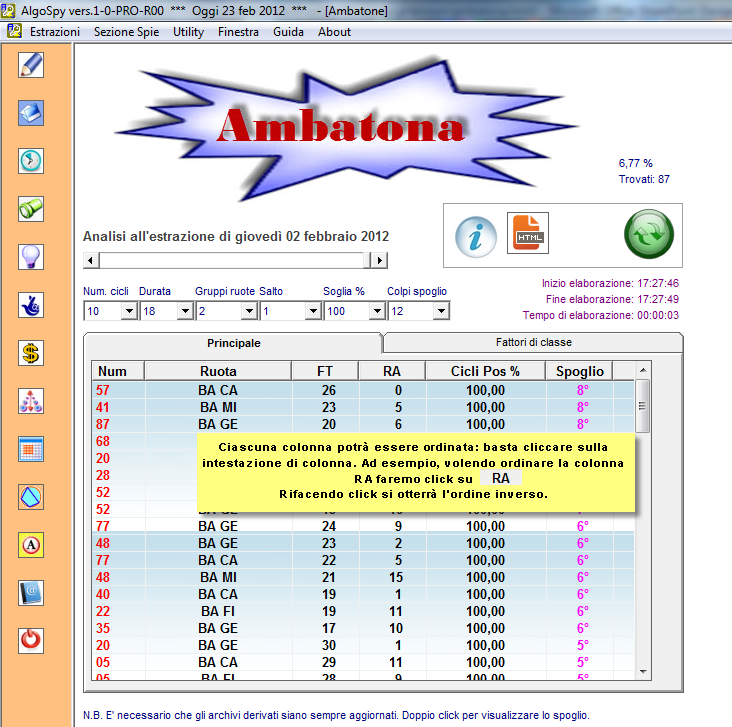Select row 05 BA CA with FT 29
732x727 pixels.
tap(363, 662)
